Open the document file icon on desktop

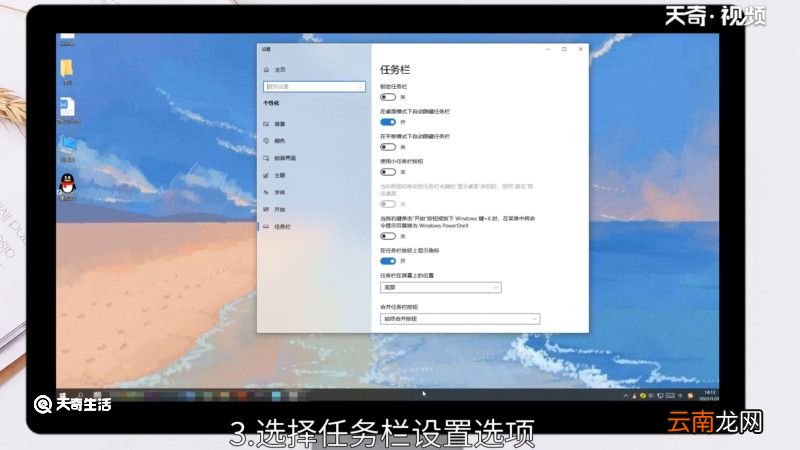pyautogui.click(x=67, y=107)
